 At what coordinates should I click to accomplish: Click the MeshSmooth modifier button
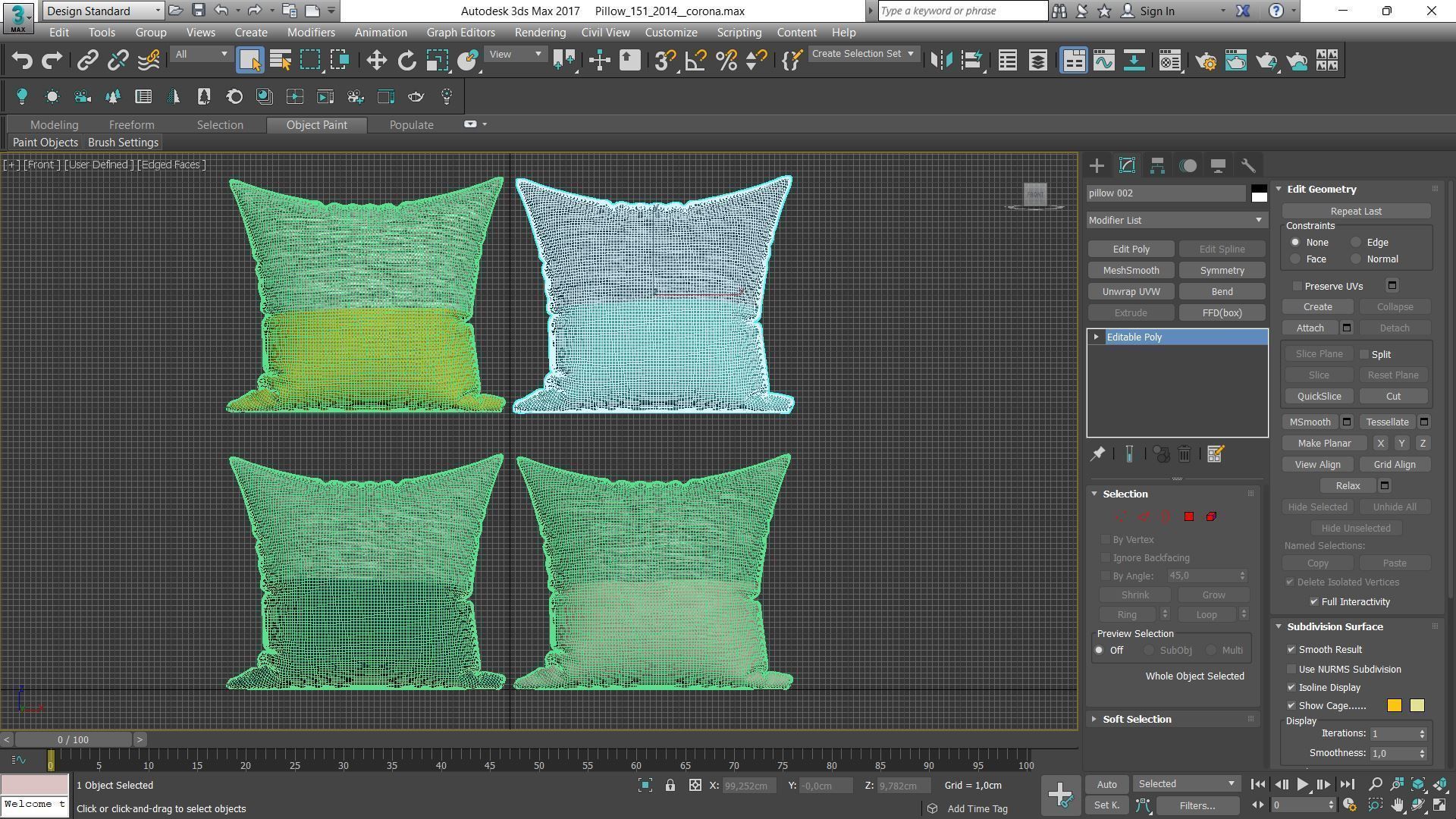tap(1131, 271)
